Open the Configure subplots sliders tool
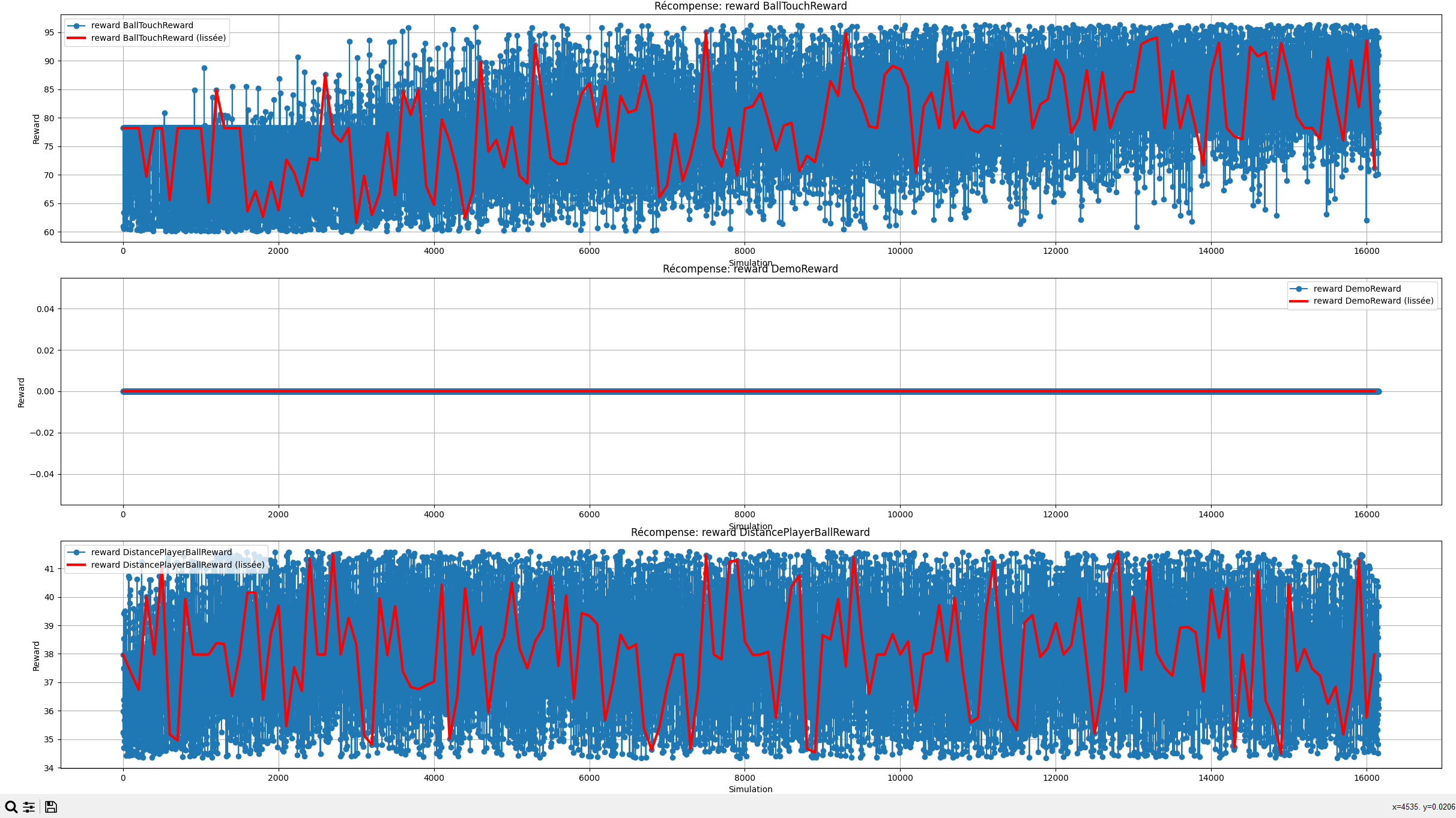 29,807
